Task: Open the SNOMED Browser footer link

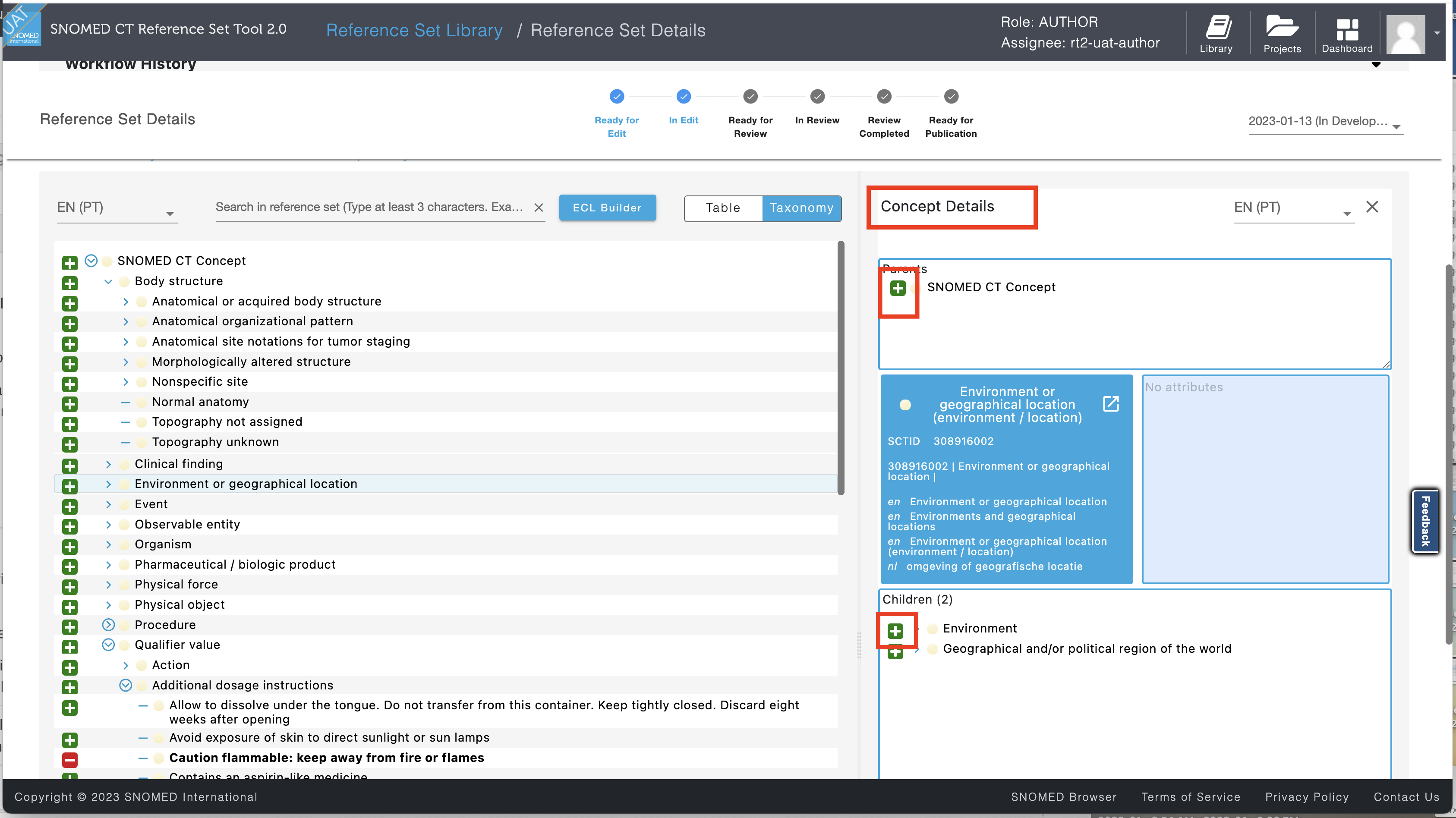Action: [x=1063, y=796]
